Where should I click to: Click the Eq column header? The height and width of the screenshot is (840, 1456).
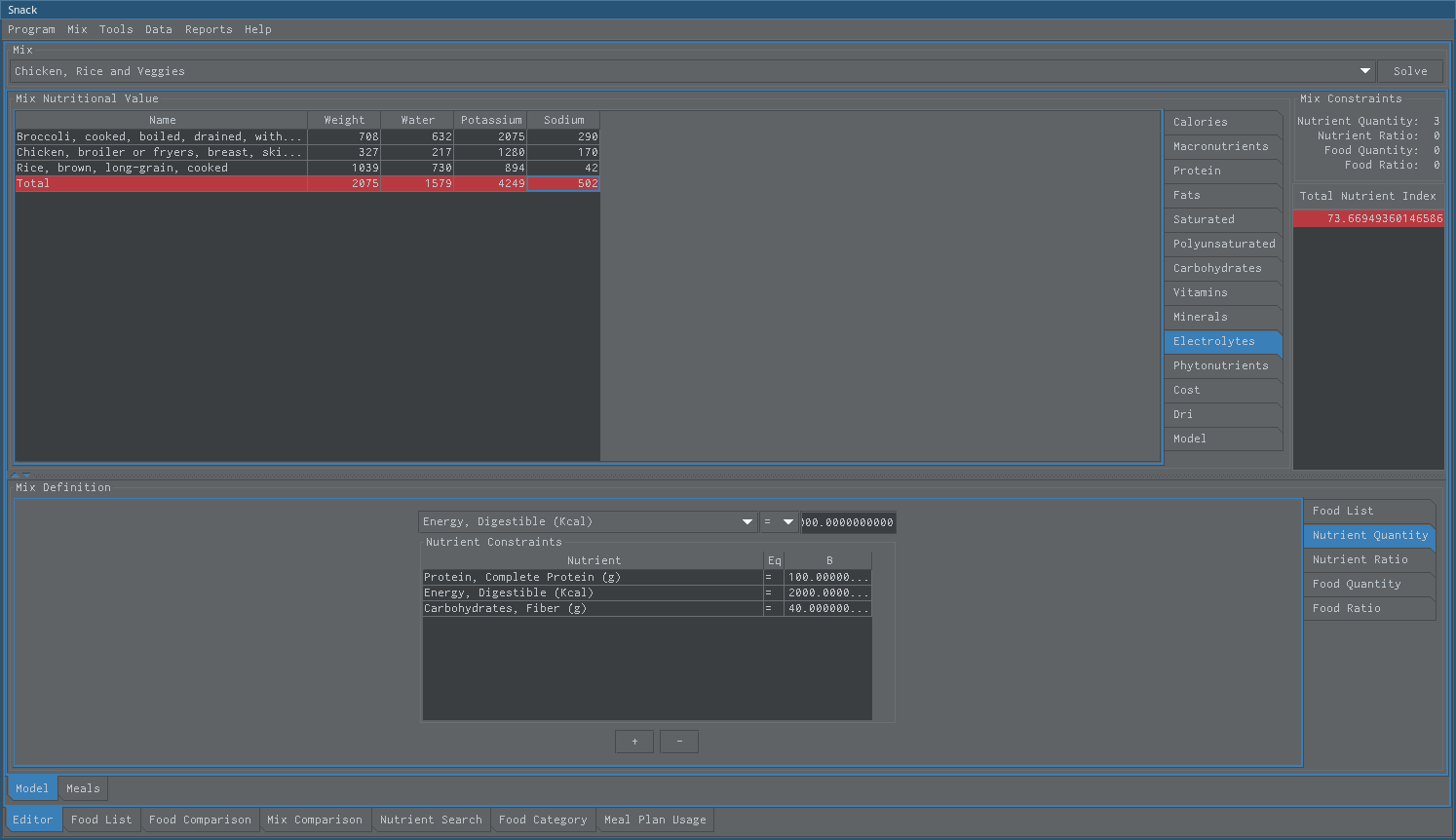774,560
